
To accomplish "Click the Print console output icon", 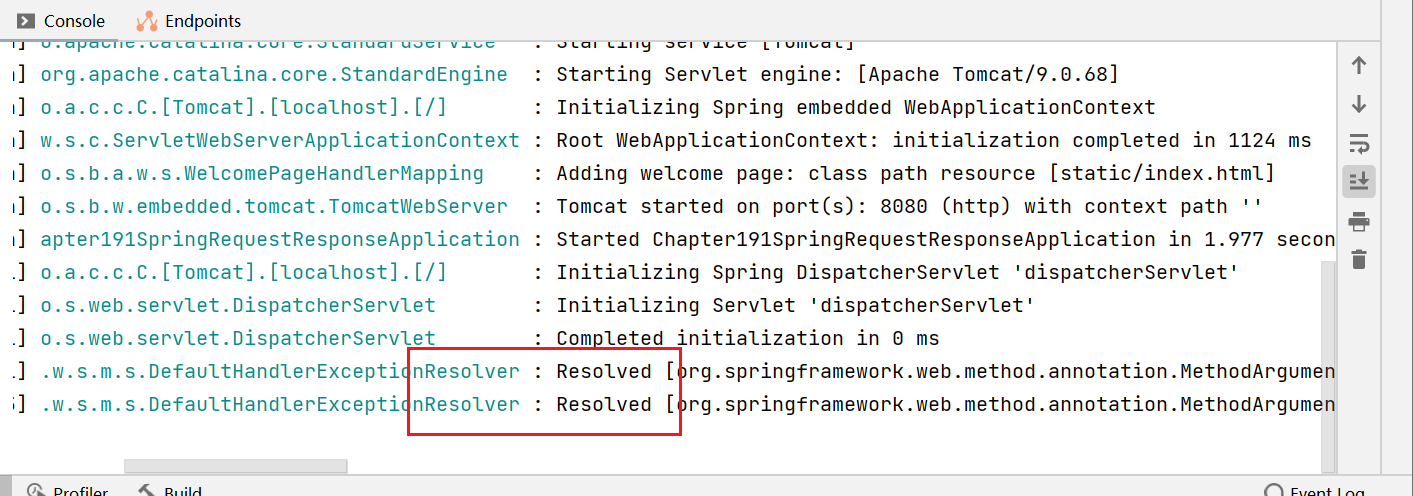I will click(x=1359, y=221).
